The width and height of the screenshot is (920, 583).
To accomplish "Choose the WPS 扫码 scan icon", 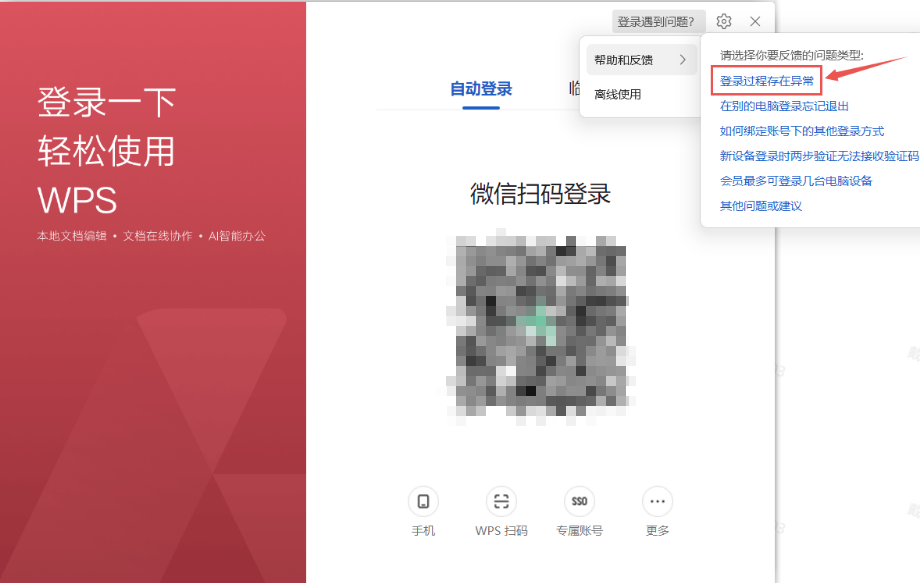I will (x=501, y=501).
